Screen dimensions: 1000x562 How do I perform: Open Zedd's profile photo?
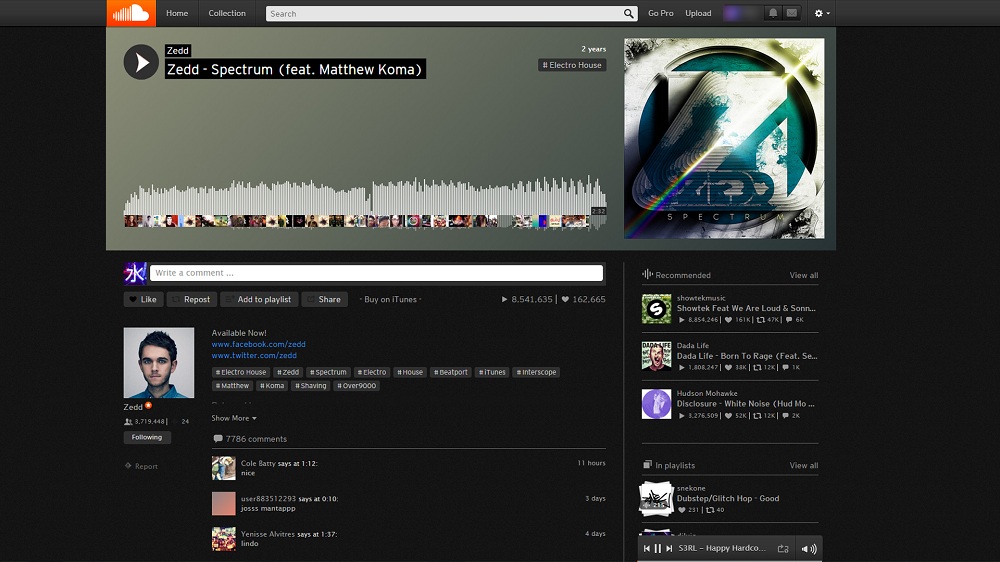click(159, 363)
